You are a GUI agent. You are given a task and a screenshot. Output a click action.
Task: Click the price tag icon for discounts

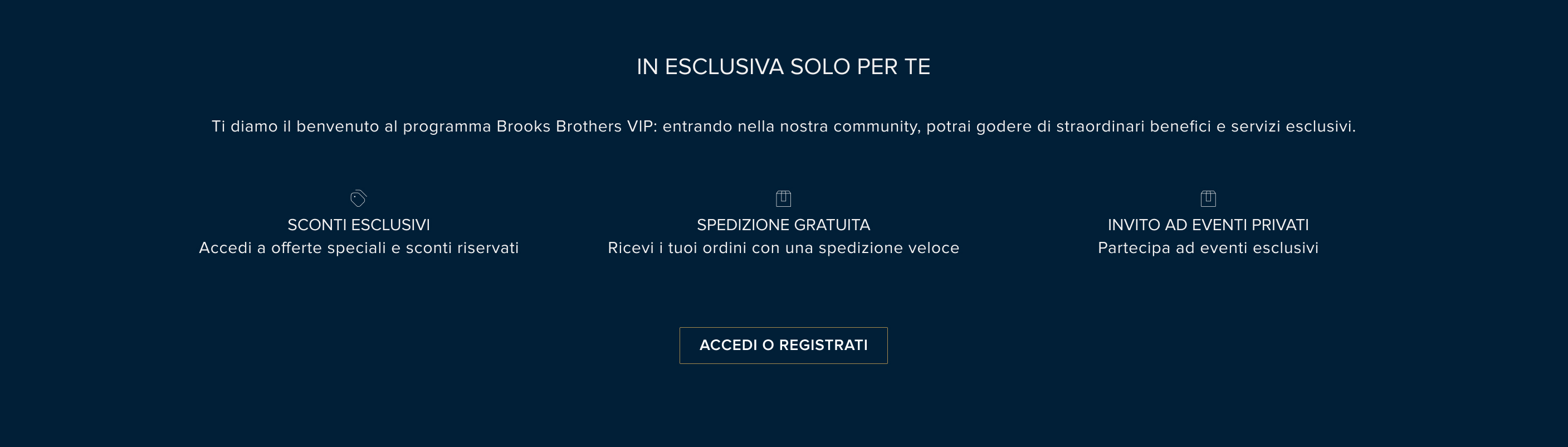click(359, 198)
